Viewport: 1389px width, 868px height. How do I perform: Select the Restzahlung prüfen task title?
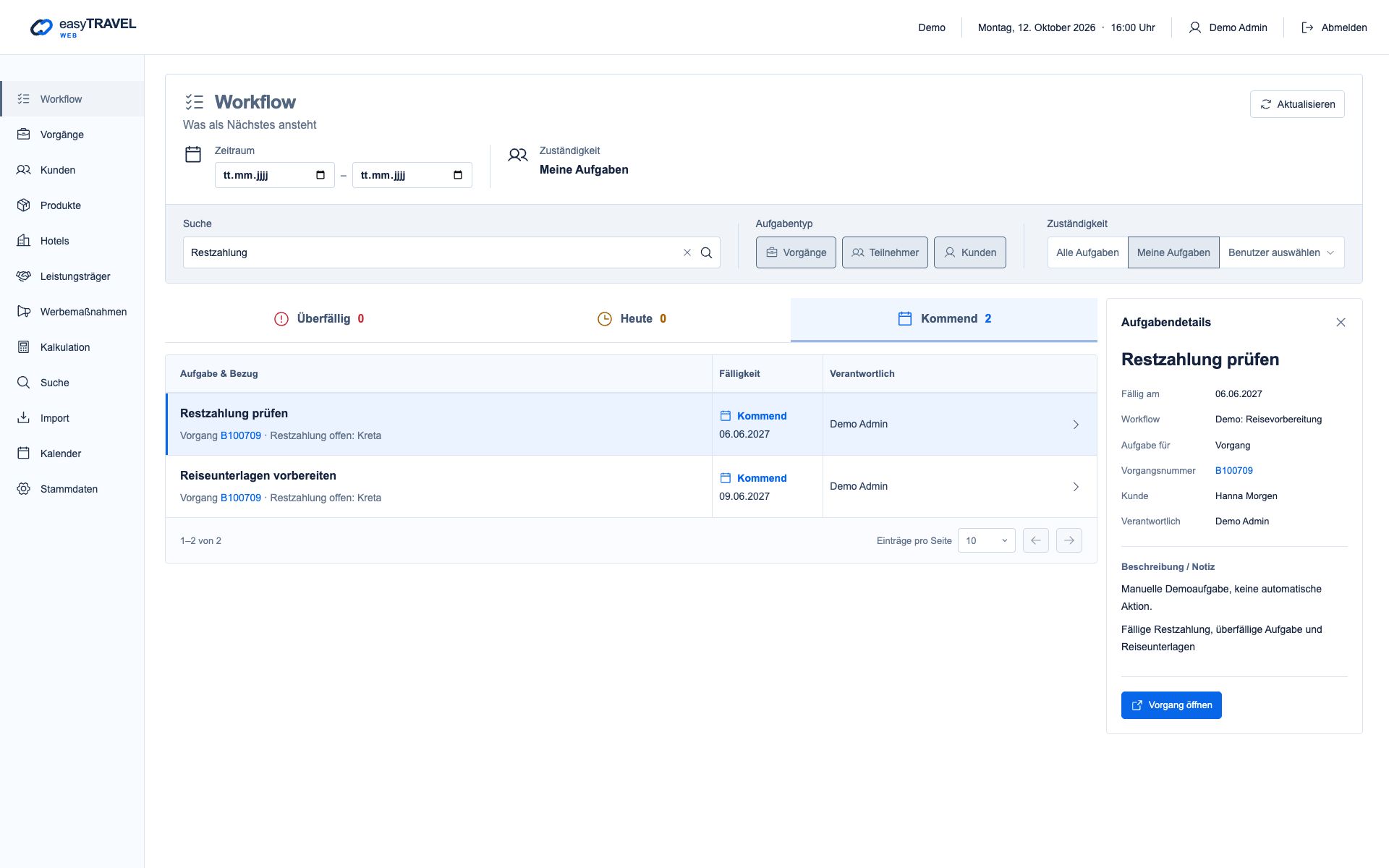[x=234, y=413]
